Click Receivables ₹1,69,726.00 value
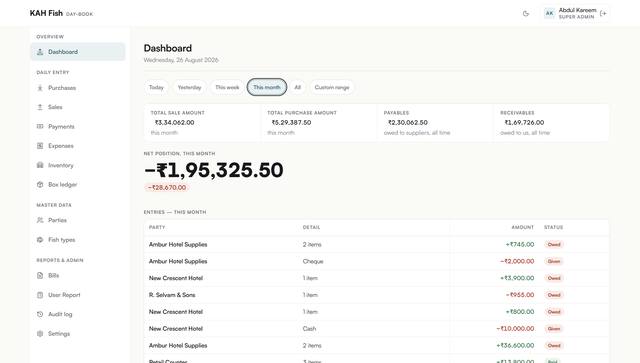 pyautogui.click(x=524, y=122)
